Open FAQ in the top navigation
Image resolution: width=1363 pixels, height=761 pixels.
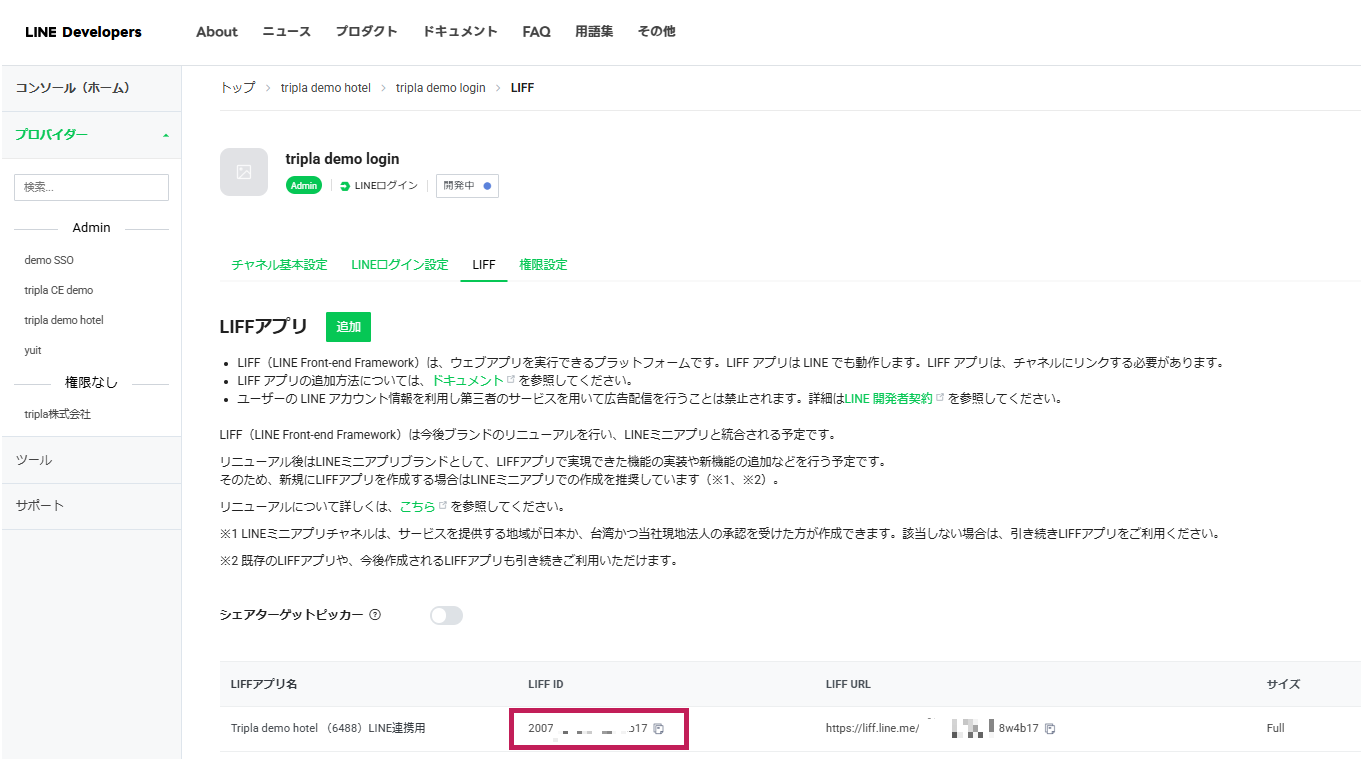(536, 32)
